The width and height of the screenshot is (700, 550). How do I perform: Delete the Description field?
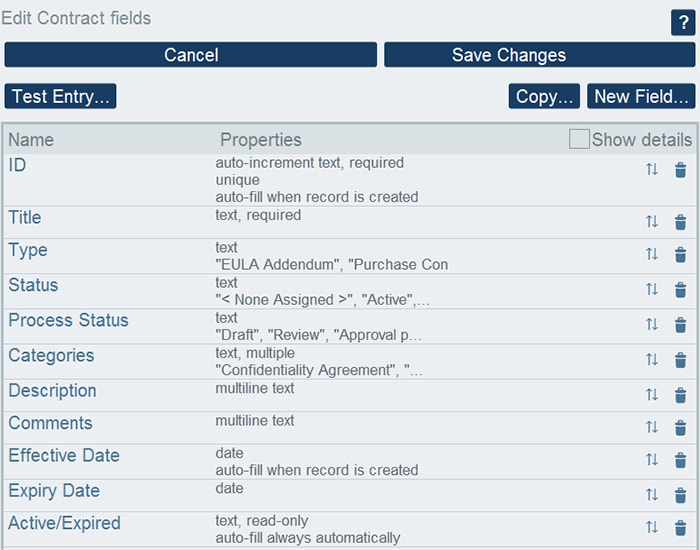pyautogui.click(x=680, y=395)
